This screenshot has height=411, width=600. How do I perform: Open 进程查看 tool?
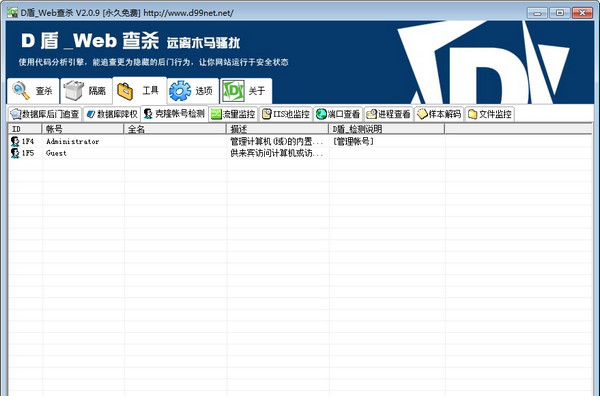[x=388, y=114]
